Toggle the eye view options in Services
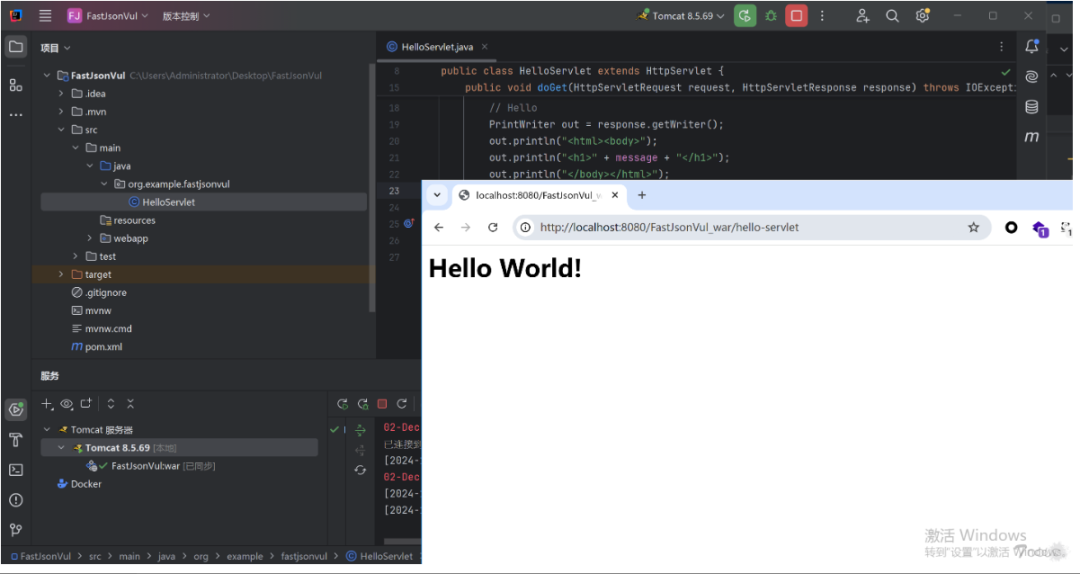The image size is (1080, 574). [67, 404]
